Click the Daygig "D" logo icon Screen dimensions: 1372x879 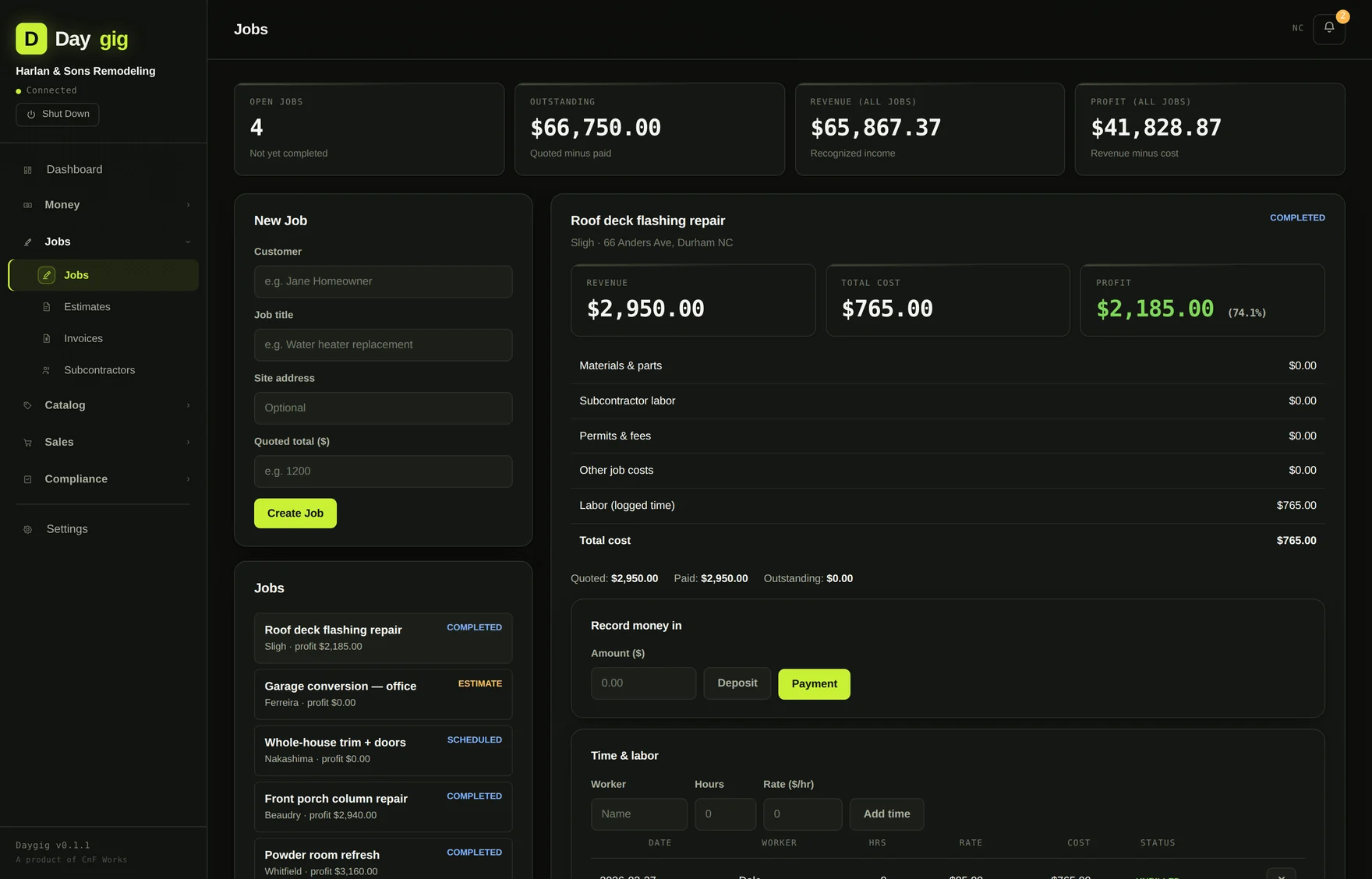31,39
